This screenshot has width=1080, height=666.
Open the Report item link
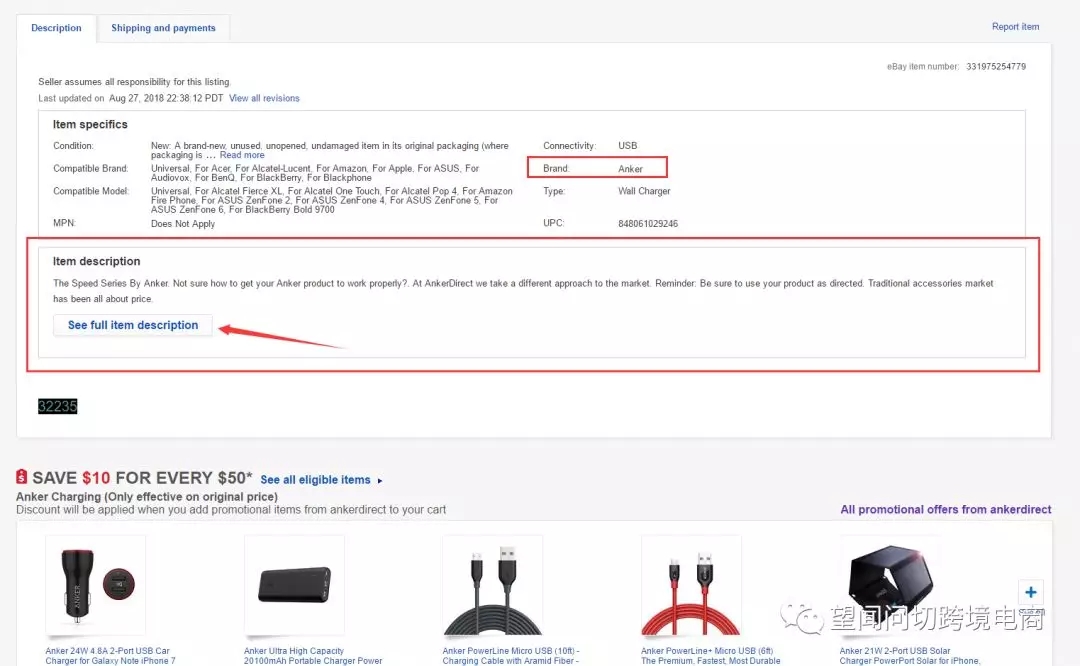tap(1015, 26)
